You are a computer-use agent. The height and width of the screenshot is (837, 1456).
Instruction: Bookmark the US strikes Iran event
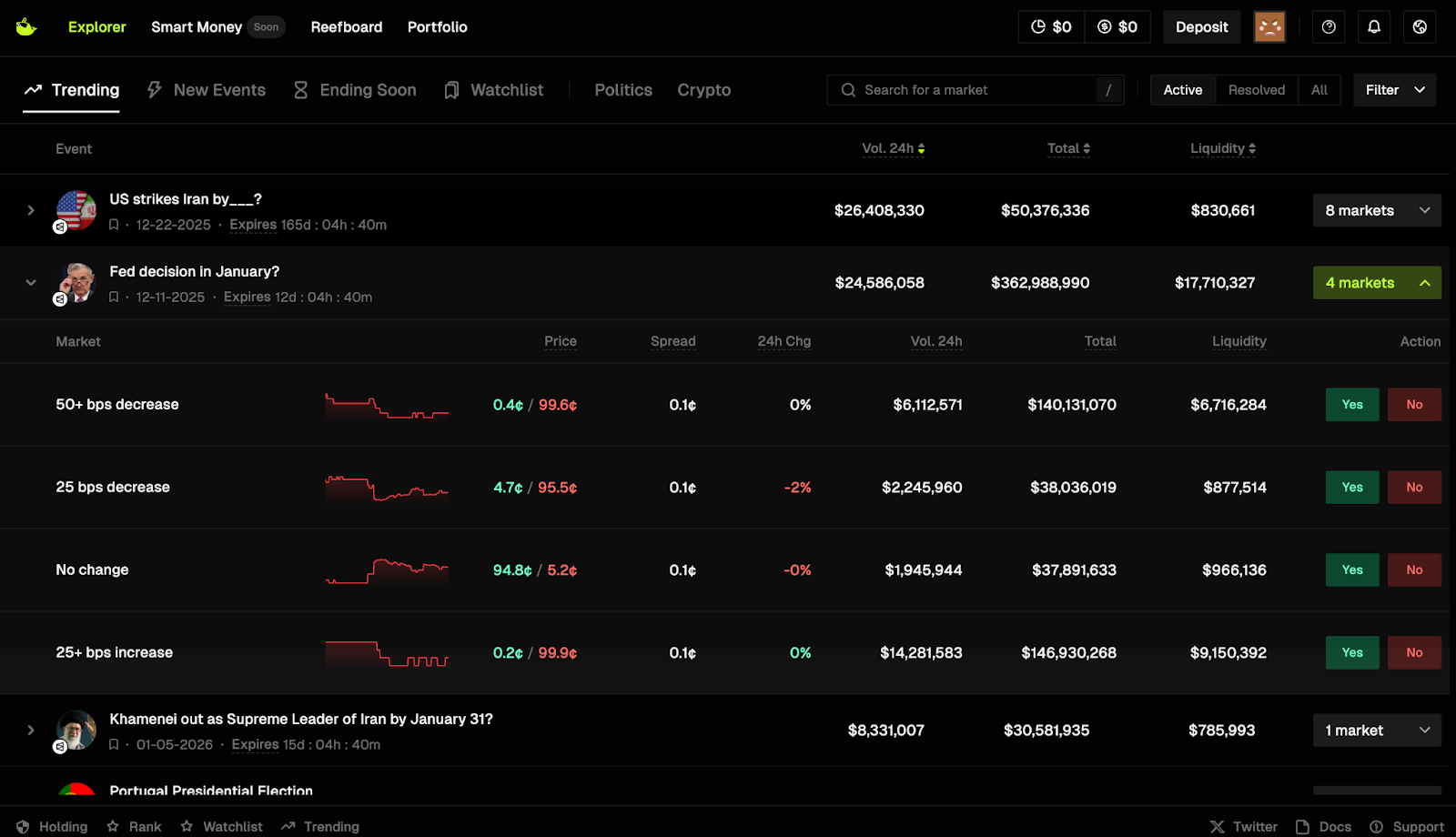tap(114, 225)
